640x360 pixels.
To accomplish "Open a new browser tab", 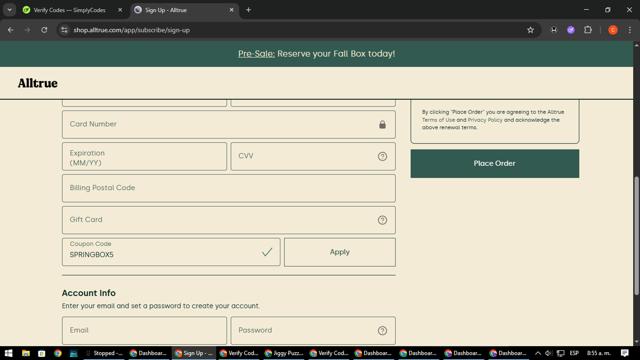I will pos(248,10).
